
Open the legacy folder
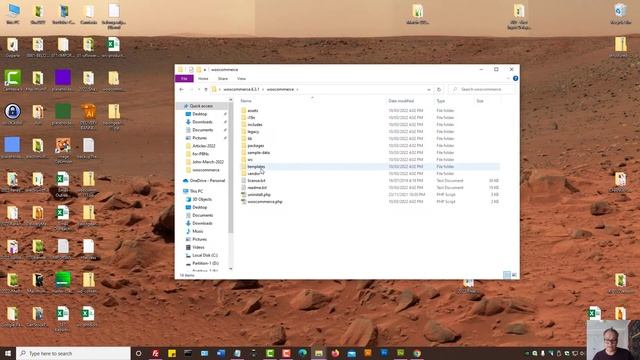click(253, 131)
